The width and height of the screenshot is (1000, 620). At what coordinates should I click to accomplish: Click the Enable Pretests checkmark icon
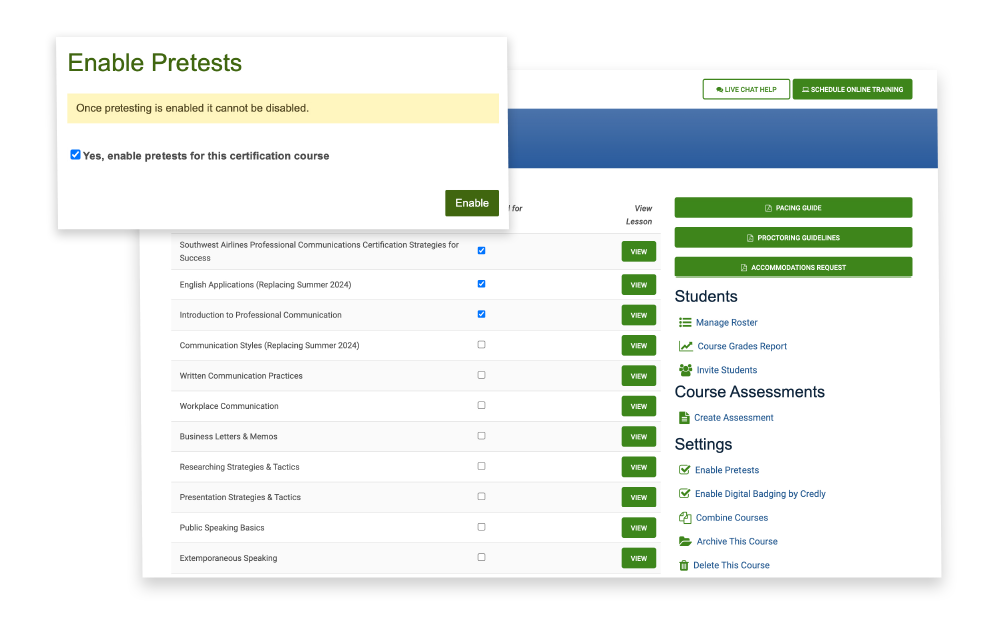(684, 470)
